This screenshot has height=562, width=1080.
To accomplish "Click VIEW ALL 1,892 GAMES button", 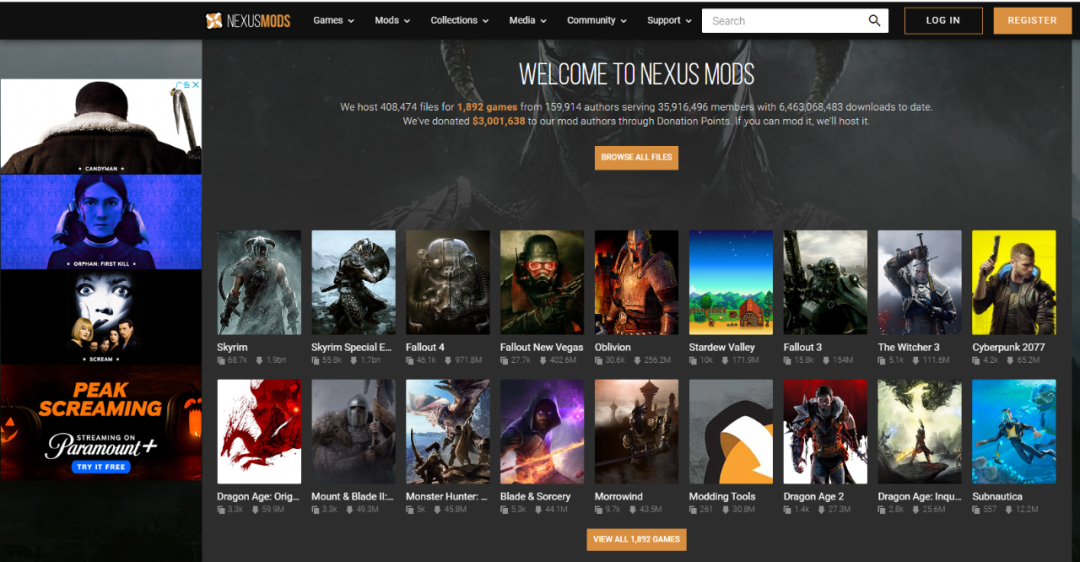I will [x=636, y=539].
